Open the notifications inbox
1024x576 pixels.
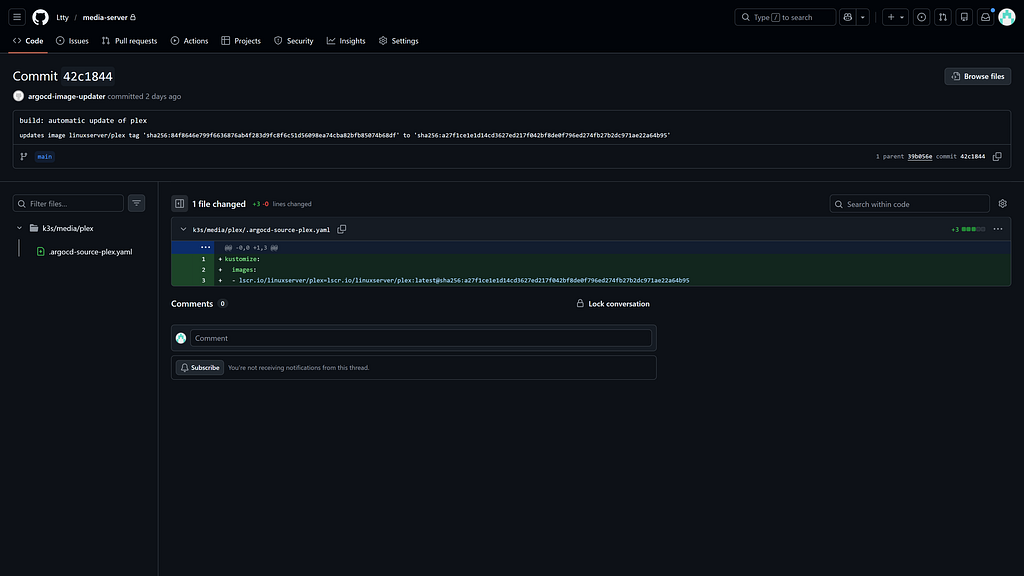(x=985, y=17)
